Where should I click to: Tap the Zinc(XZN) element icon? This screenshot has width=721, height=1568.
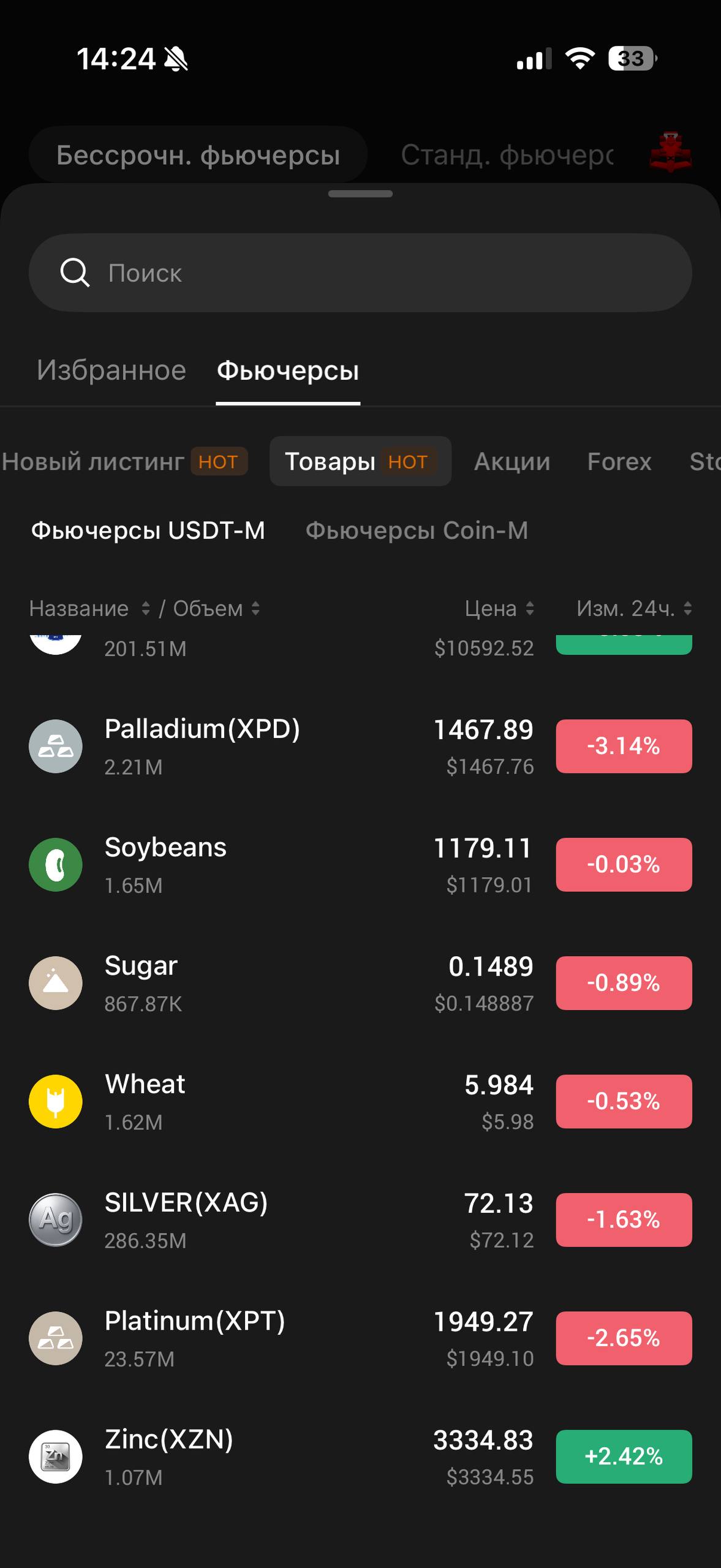coord(56,1457)
